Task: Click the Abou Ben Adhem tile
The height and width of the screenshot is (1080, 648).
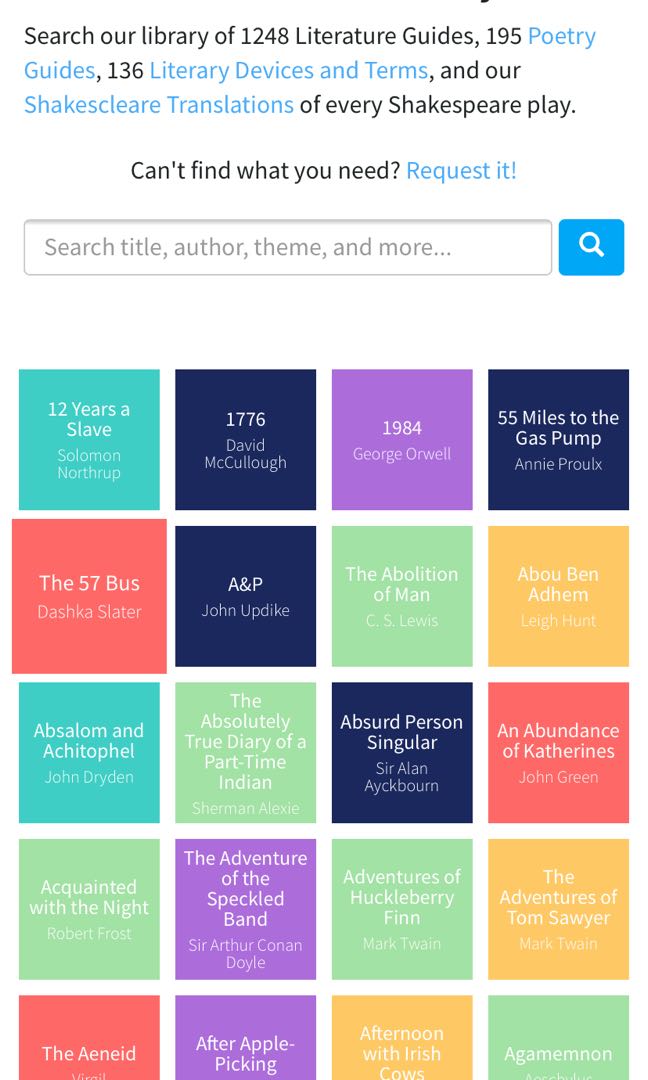Action: (558, 596)
